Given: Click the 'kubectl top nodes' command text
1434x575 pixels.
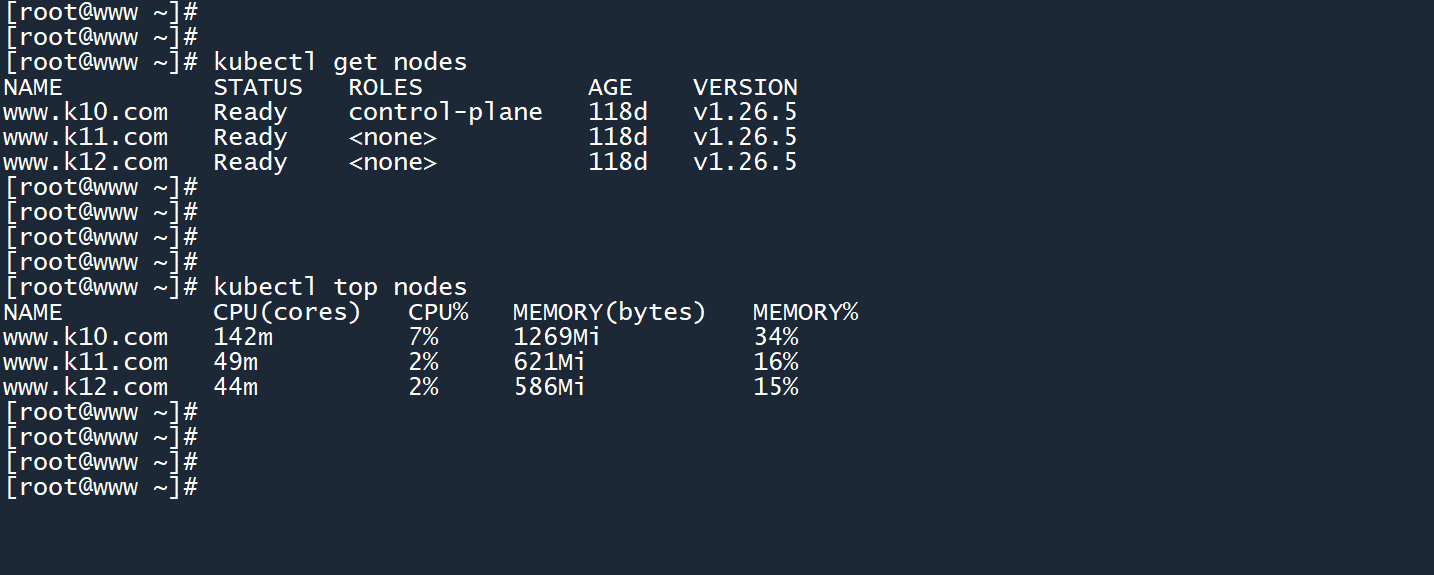Looking at the screenshot, I should tap(340, 287).
